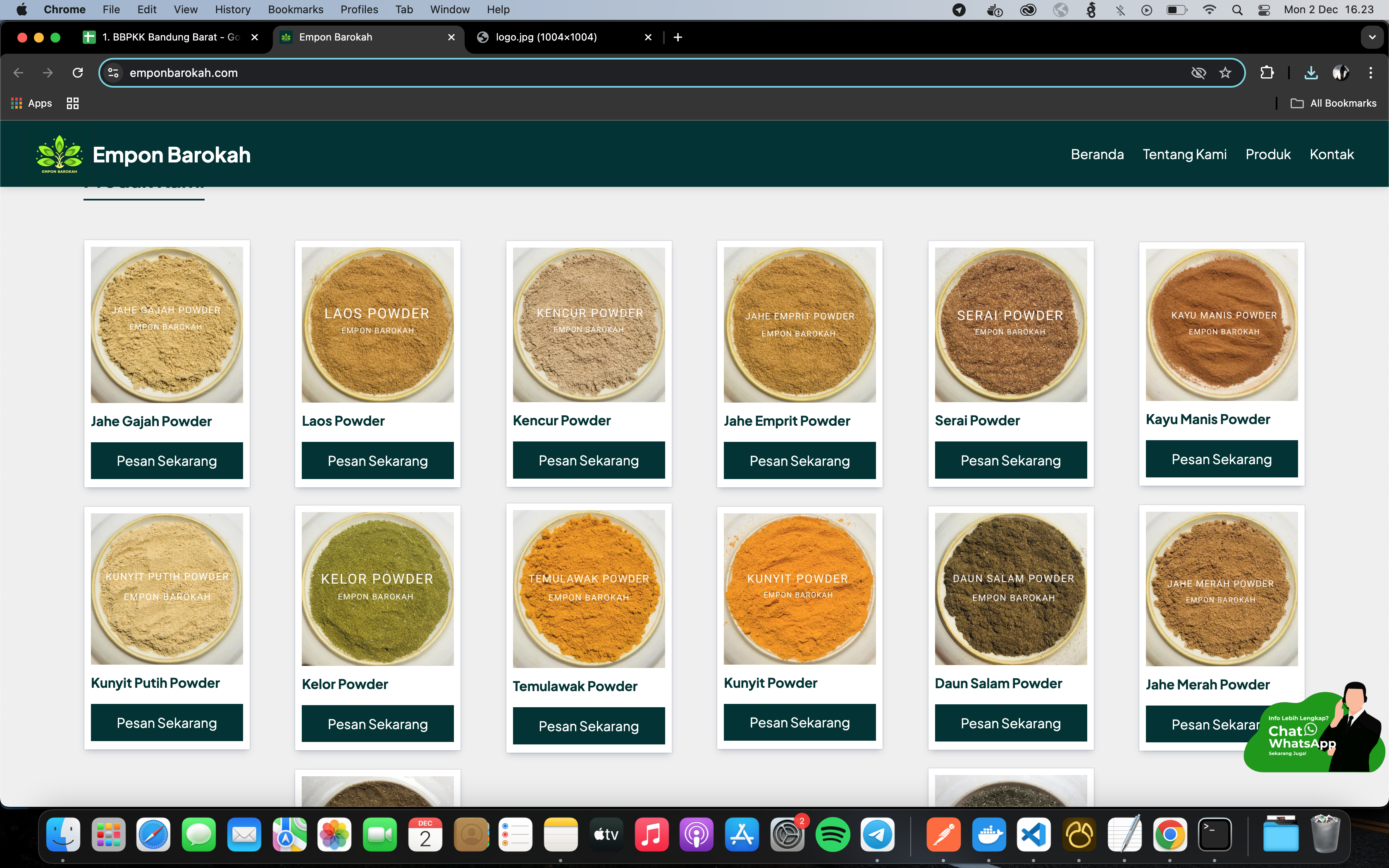Click the Temulawak Powder product title
This screenshot has width=1389, height=868.
tap(575, 686)
